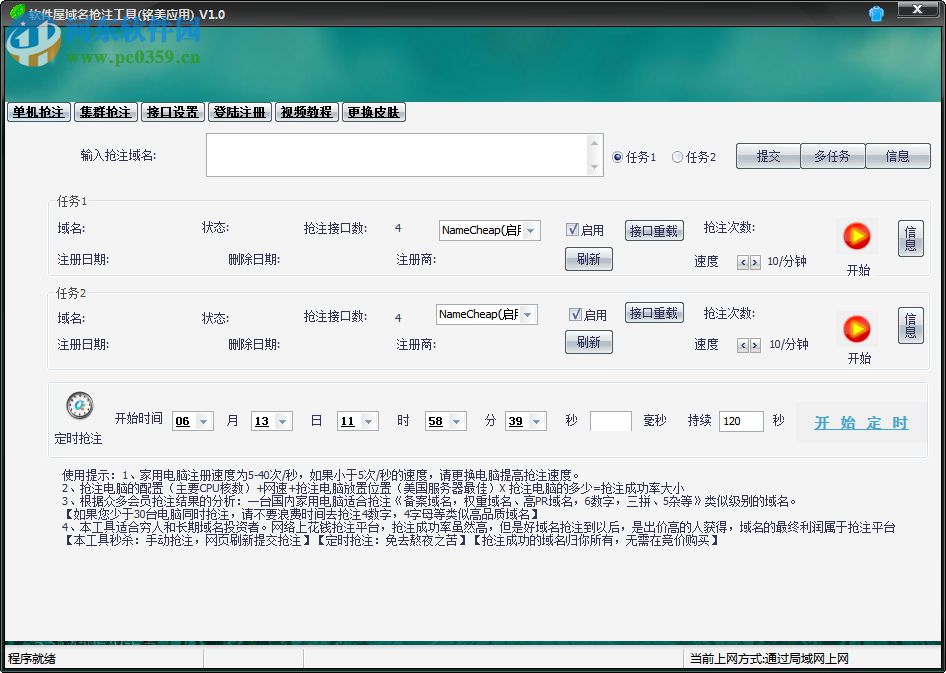Select the 任务2 radio button
The image size is (946, 673).
[x=674, y=156]
